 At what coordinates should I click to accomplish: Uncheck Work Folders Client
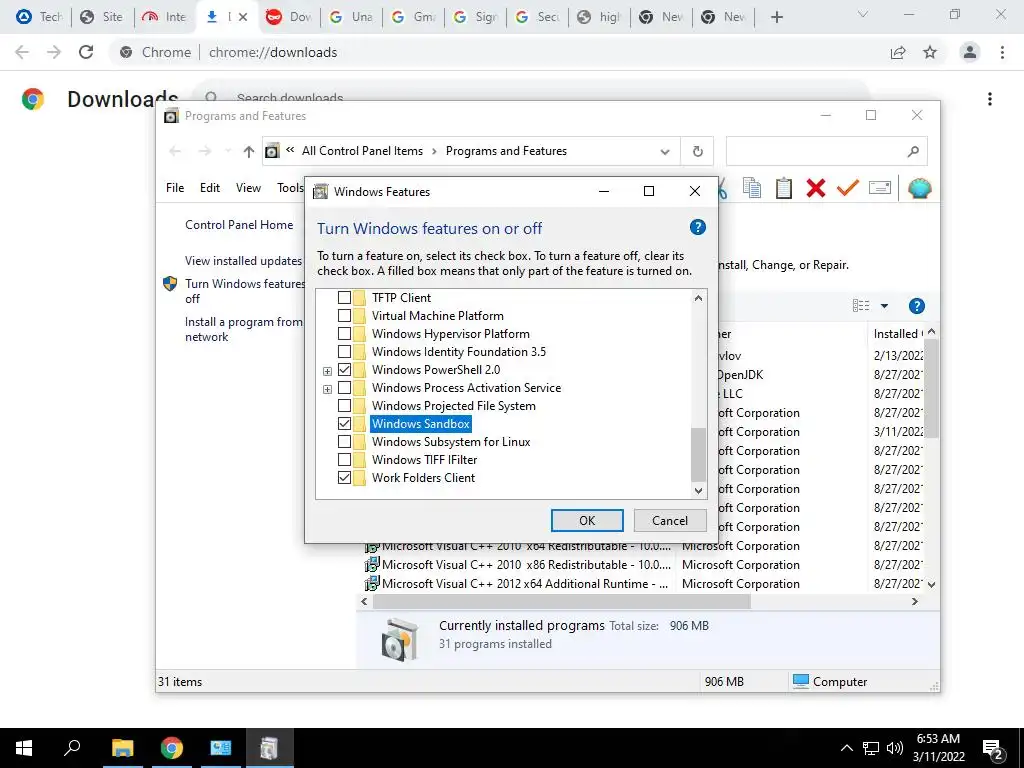click(344, 477)
